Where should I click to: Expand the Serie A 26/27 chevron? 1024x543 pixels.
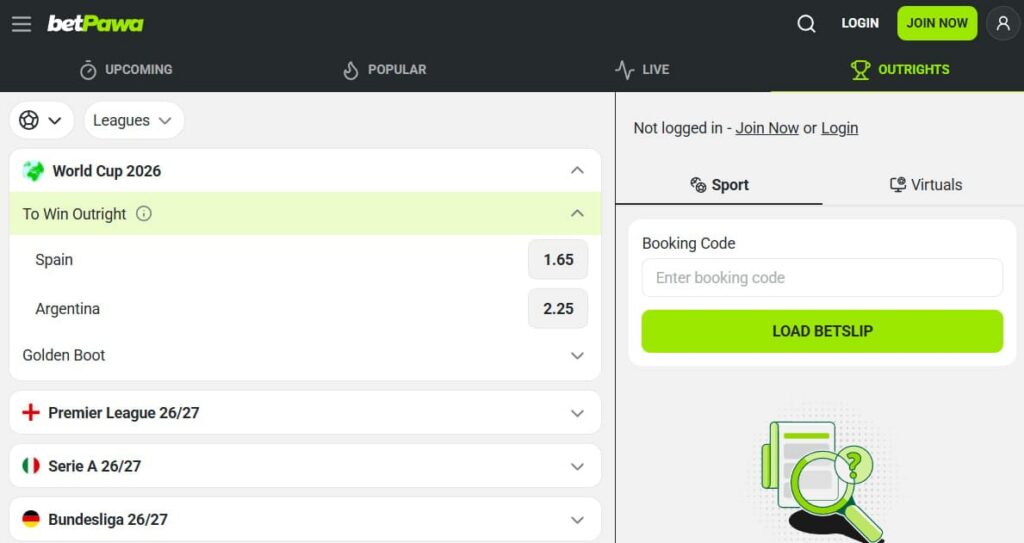click(577, 467)
